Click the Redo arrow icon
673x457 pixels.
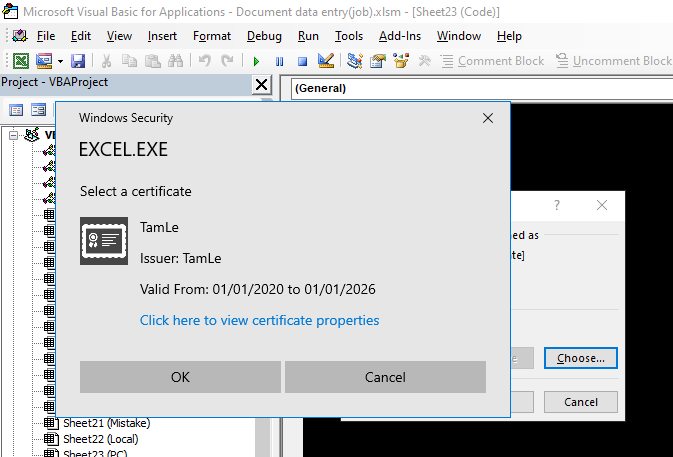227,61
